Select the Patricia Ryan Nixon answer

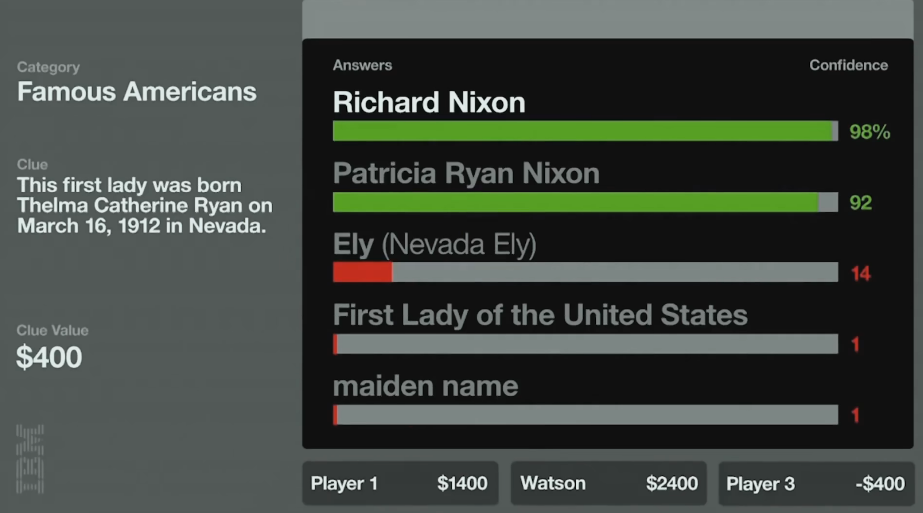pos(466,173)
